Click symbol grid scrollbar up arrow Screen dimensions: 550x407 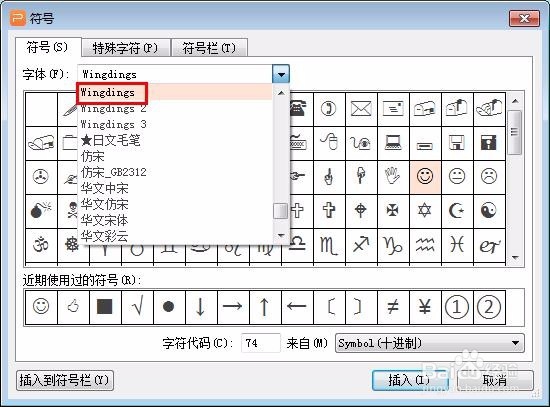tap(515, 101)
